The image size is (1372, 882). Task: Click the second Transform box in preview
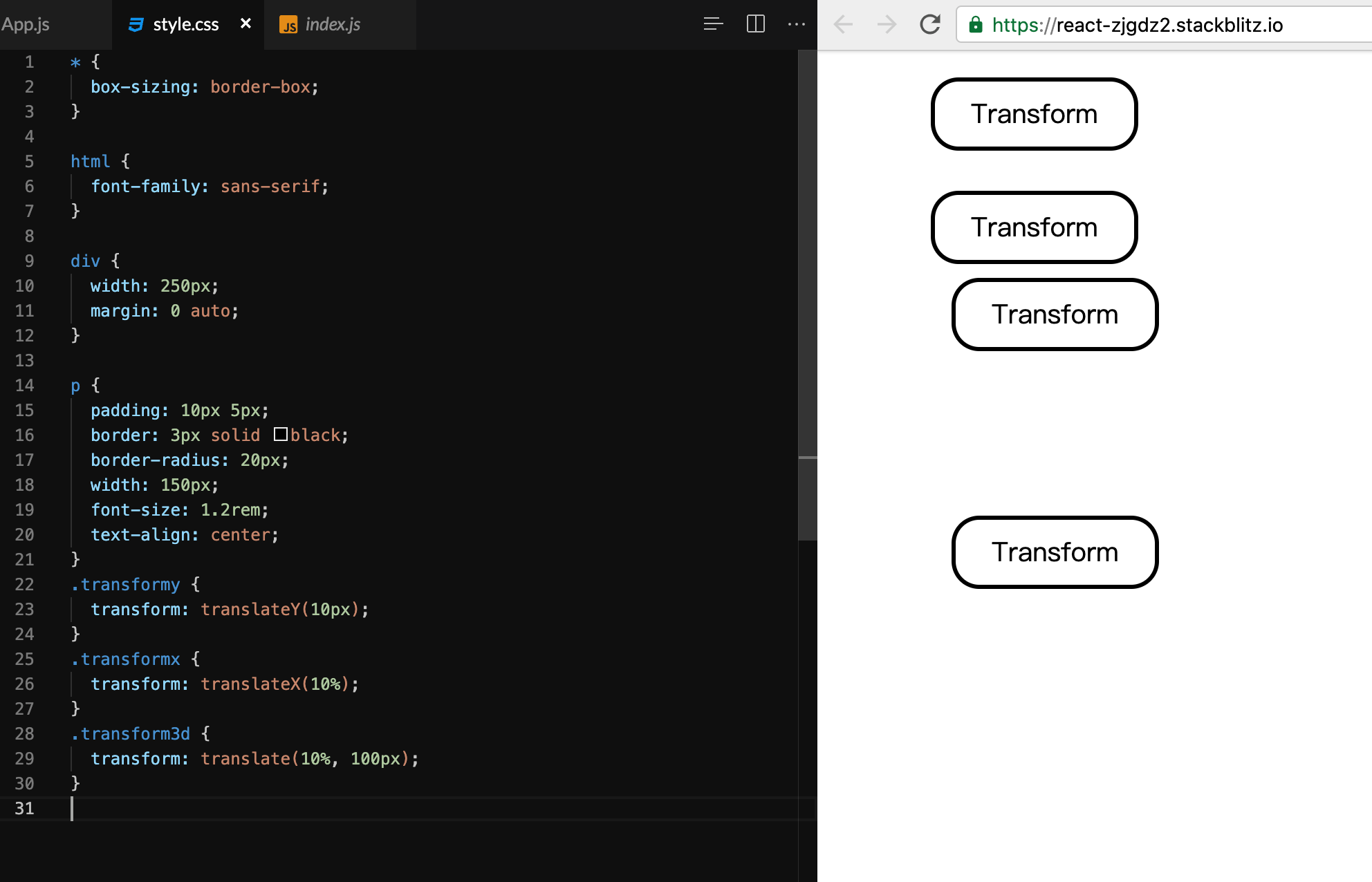[x=1034, y=227]
